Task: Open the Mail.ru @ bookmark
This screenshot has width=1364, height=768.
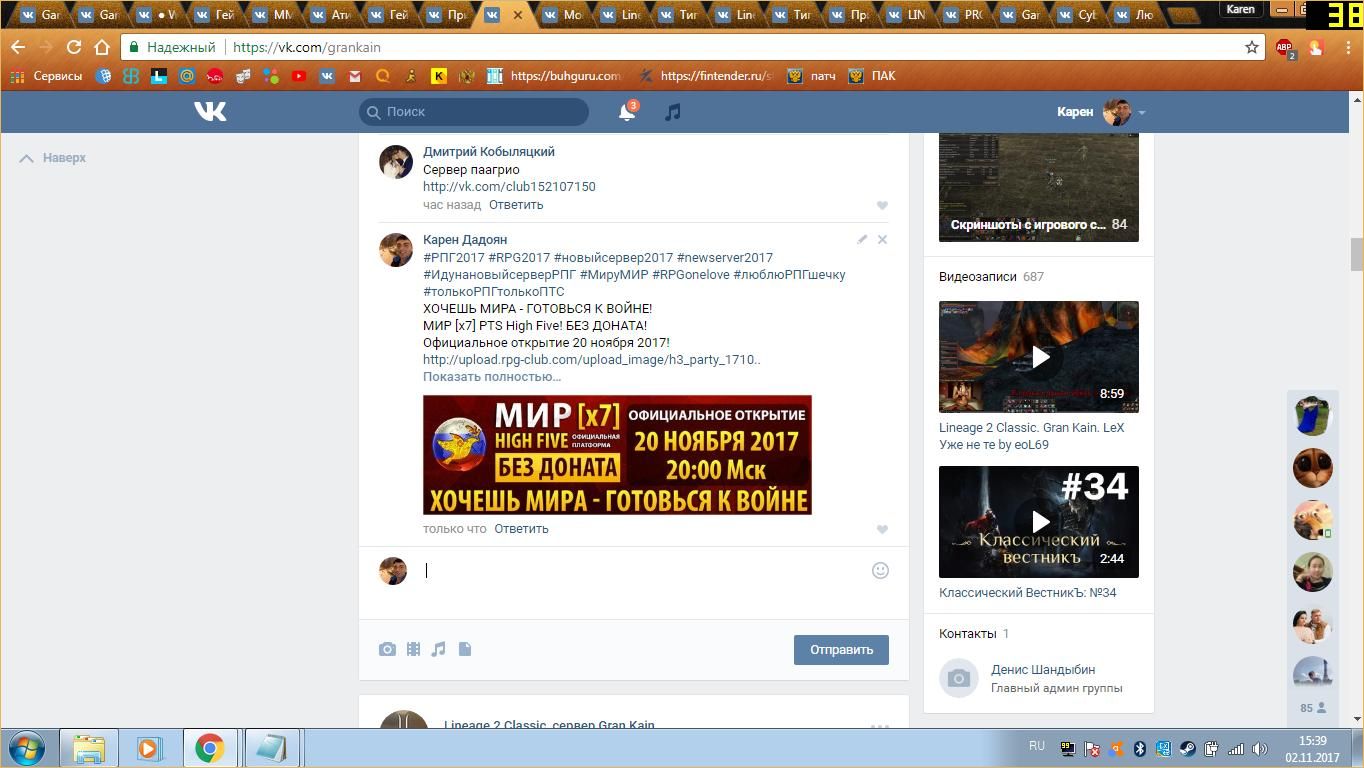Action: click(x=187, y=76)
